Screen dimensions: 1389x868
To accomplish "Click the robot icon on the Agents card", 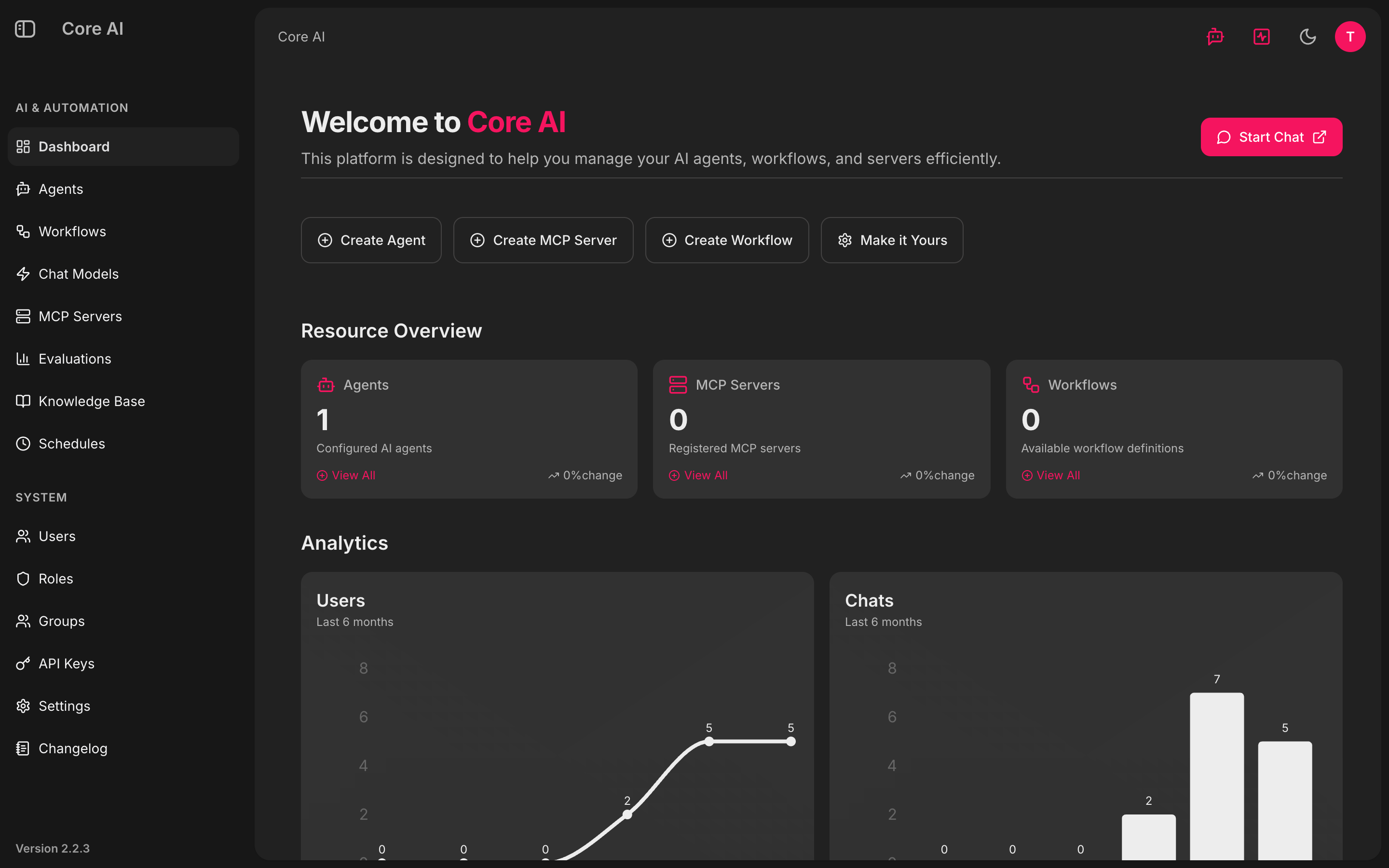I will point(326,385).
